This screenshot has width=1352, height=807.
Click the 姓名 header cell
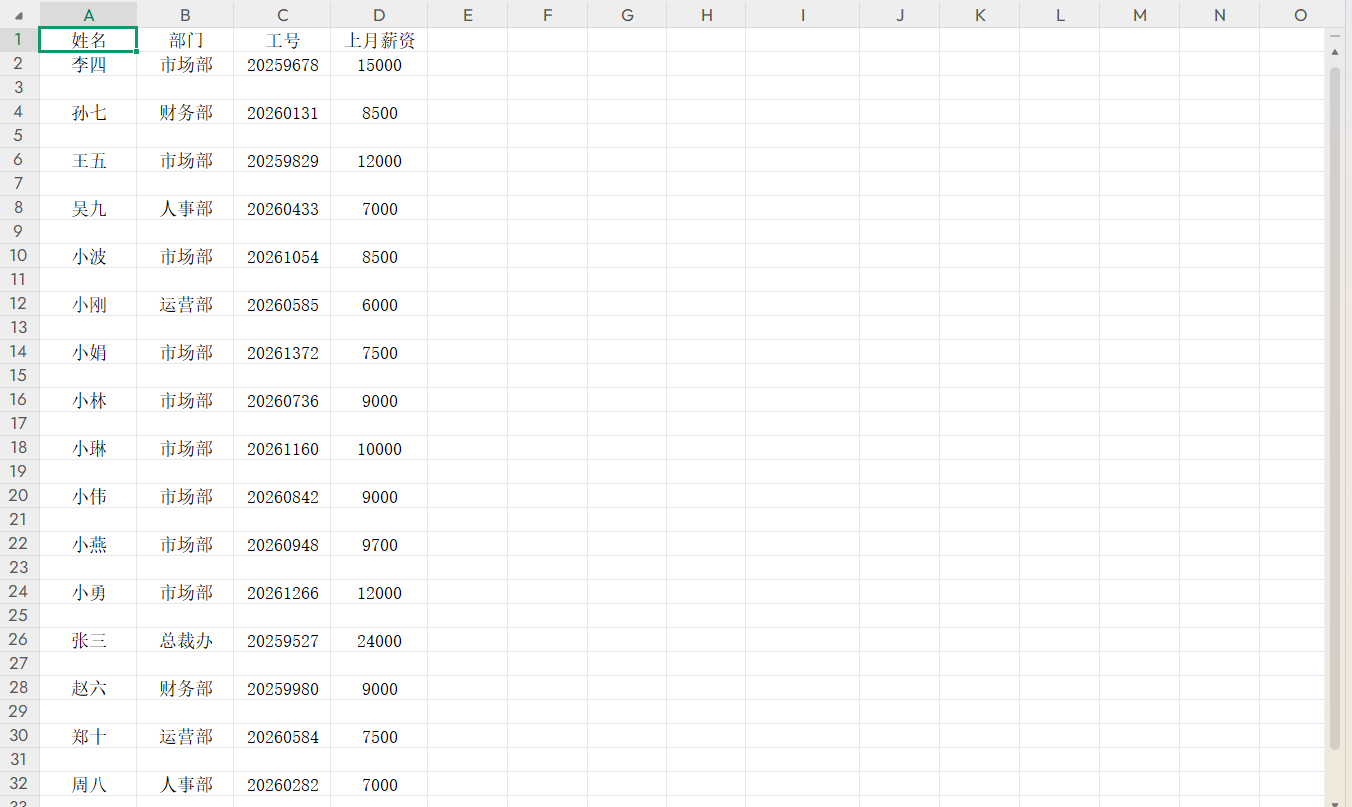[x=89, y=40]
